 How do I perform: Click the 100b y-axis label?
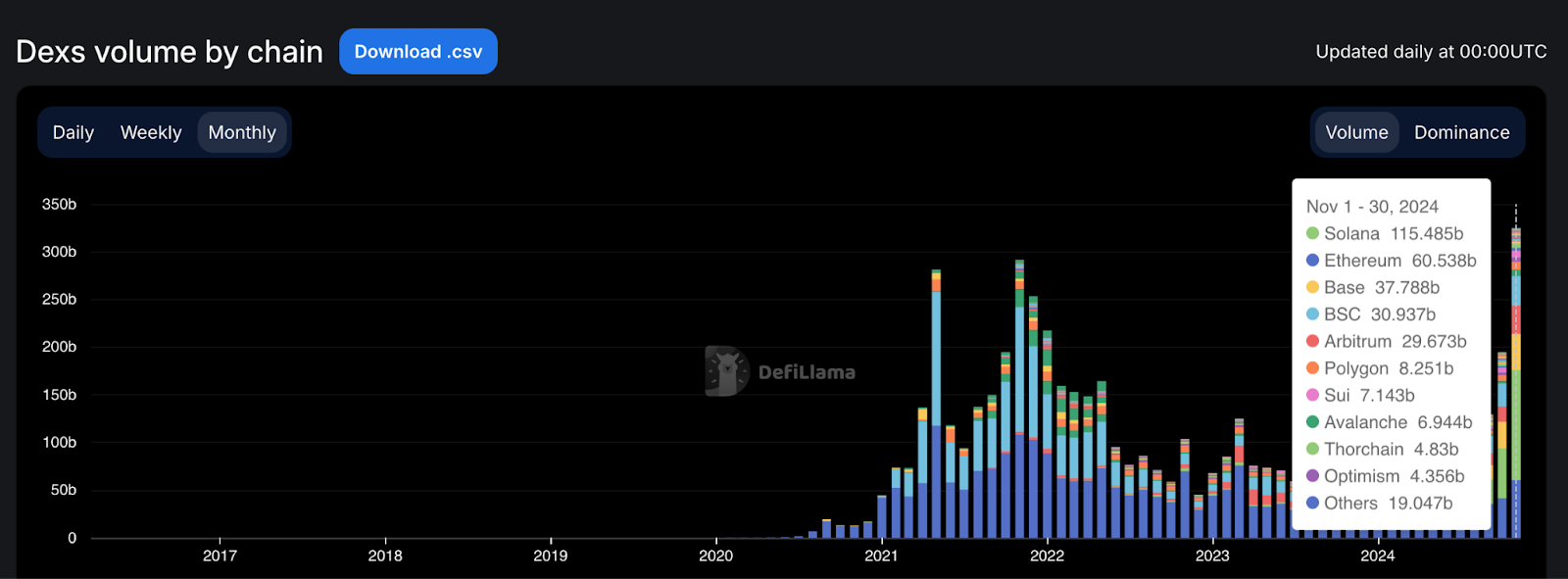coord(59,442)
